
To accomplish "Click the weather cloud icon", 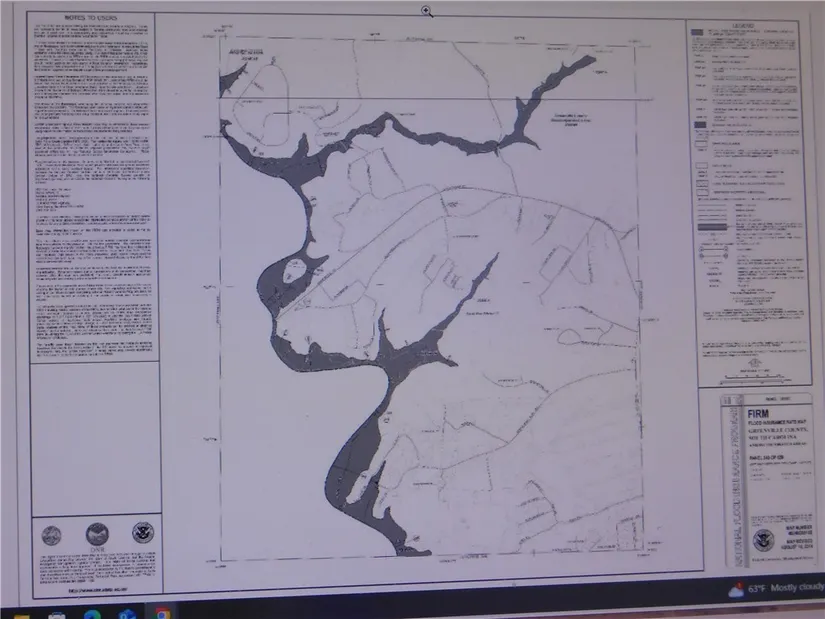I will click(x=737, y=591).
